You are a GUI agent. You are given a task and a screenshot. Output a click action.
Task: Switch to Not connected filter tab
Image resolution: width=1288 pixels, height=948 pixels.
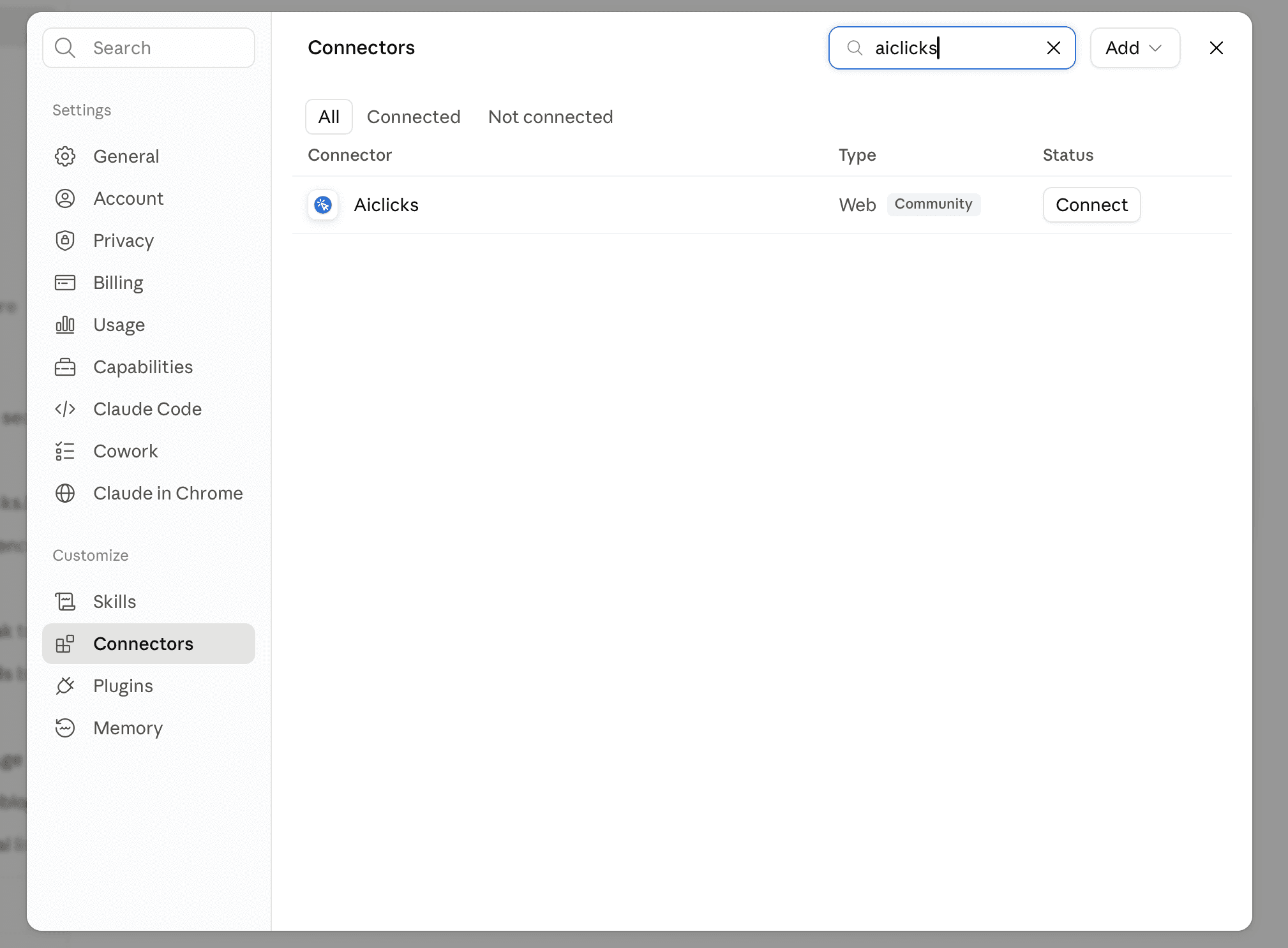coord(551,117)
